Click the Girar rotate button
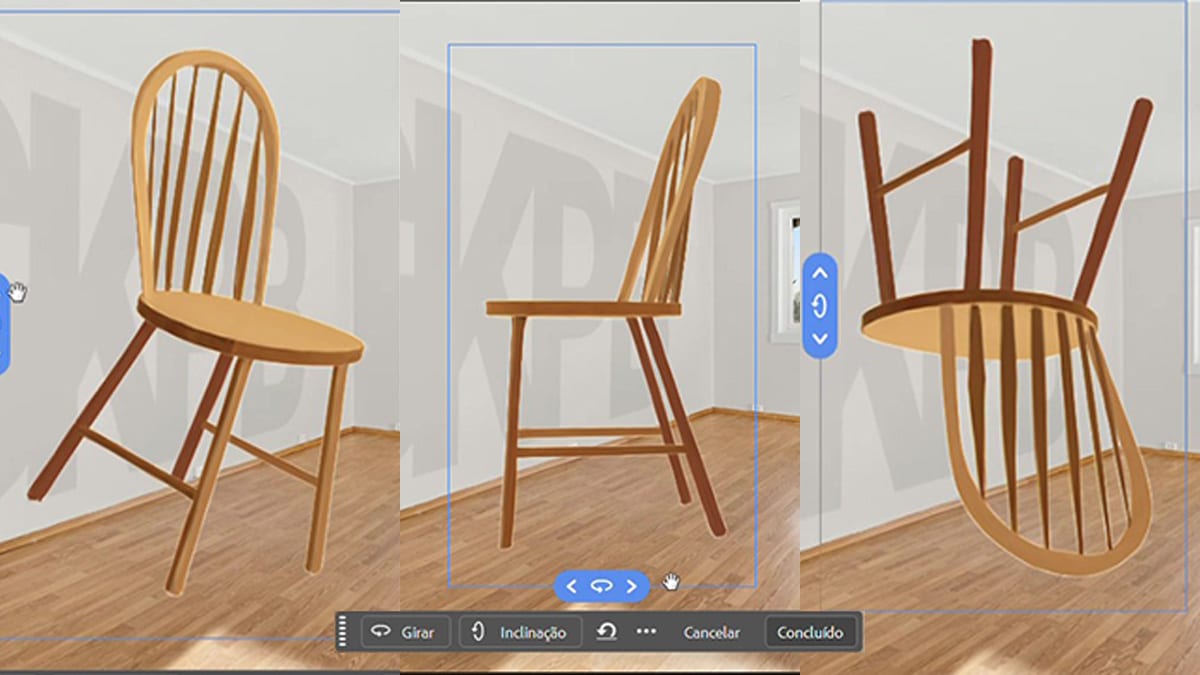Viewport: 1200px width, 675px height. tap(404, 632)
